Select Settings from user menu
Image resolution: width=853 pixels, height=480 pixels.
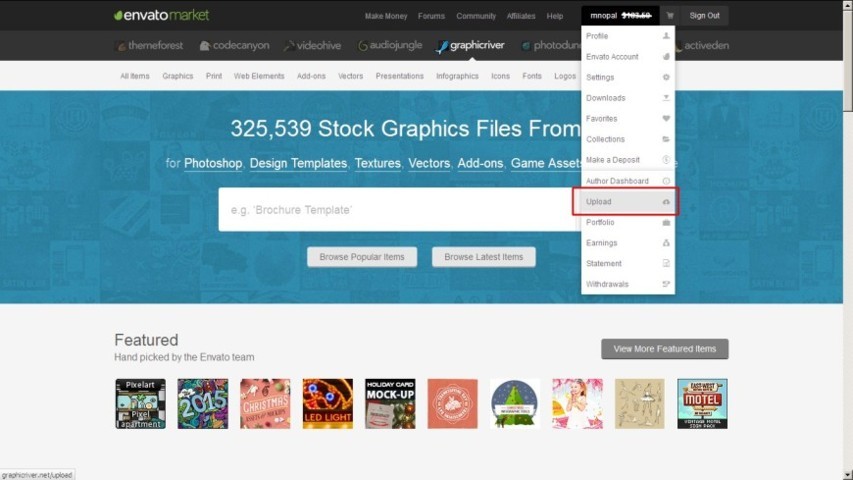[628, 77]
